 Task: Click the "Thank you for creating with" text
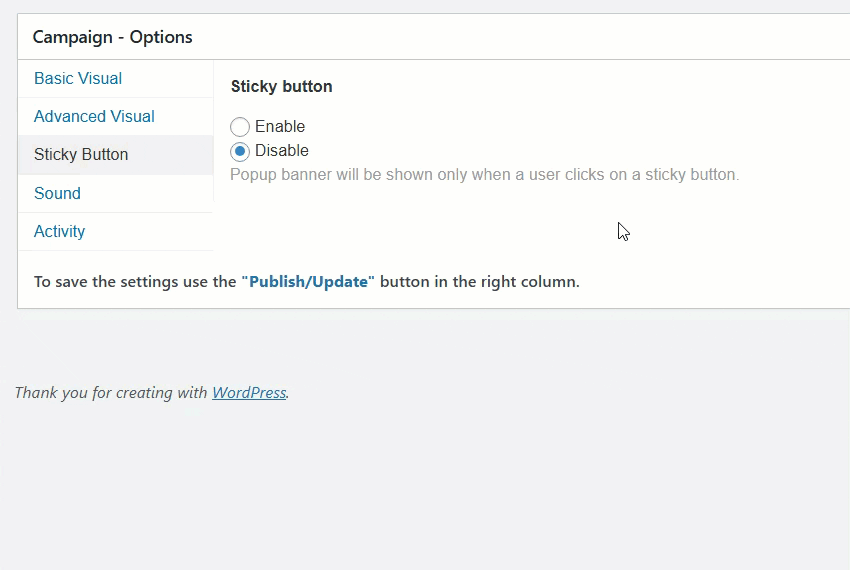(x=111, y=393)
